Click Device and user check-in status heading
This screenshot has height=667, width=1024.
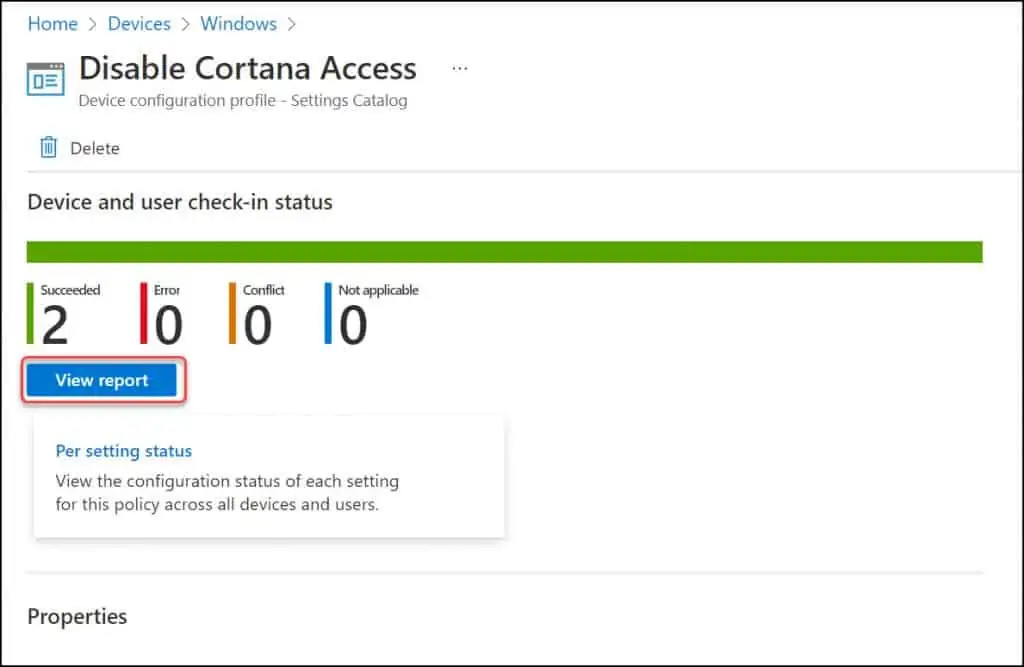point(180,202)
